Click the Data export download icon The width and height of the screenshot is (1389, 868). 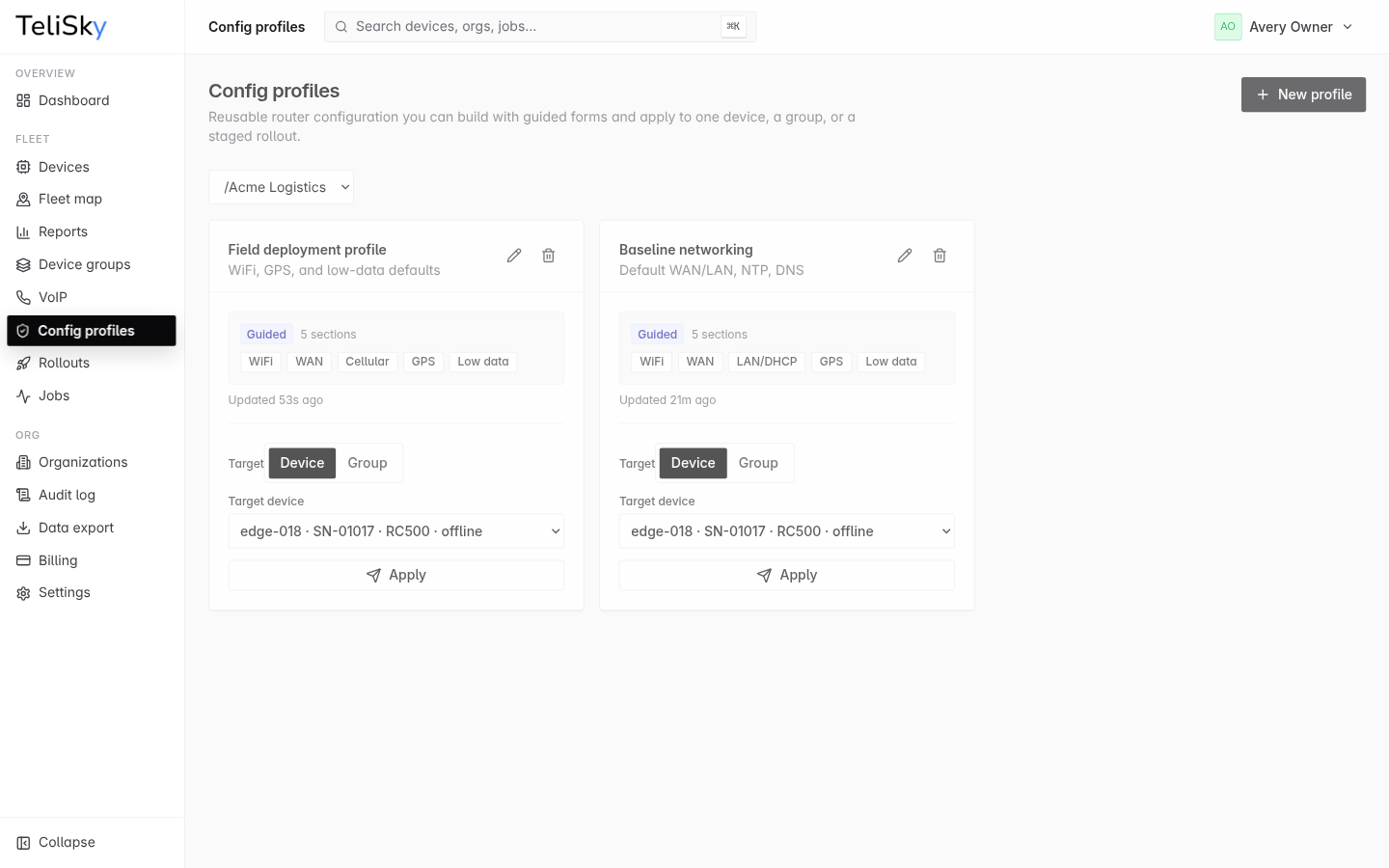(x=23, y=528)
